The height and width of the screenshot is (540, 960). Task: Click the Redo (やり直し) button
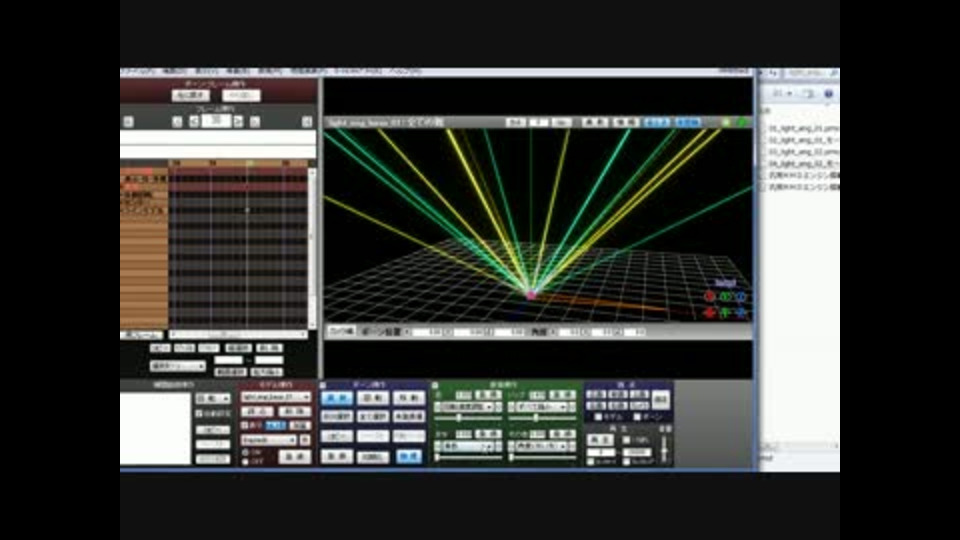[241, 96]
